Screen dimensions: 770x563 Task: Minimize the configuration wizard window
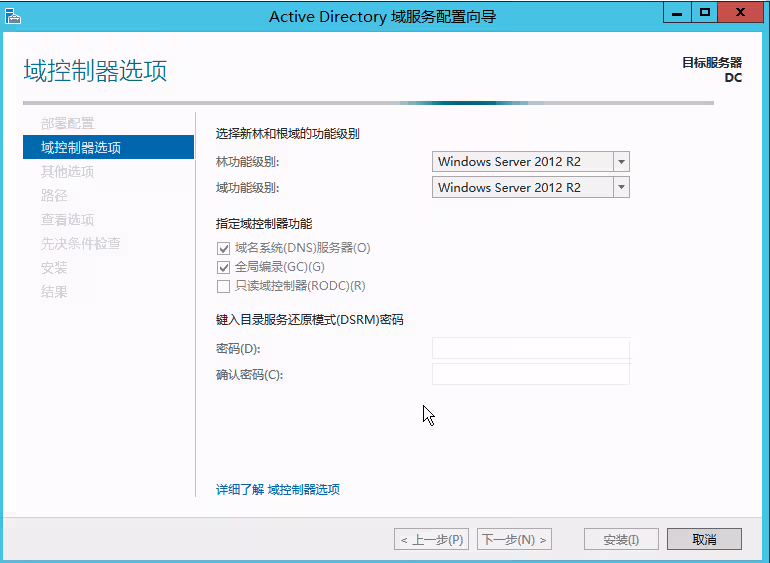point(678,13)
